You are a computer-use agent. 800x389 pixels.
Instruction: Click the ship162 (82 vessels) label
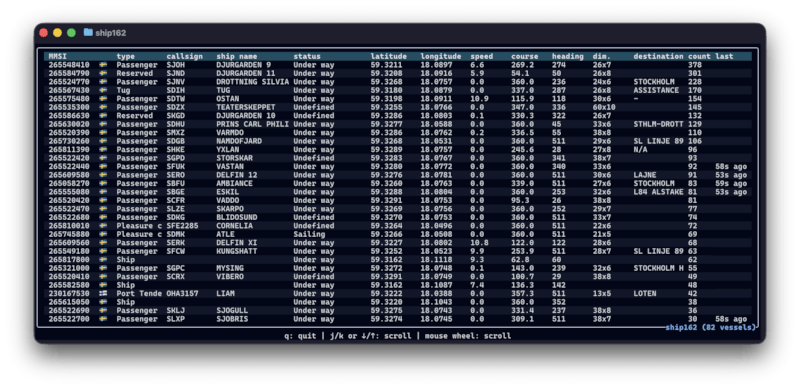(710, 327)
